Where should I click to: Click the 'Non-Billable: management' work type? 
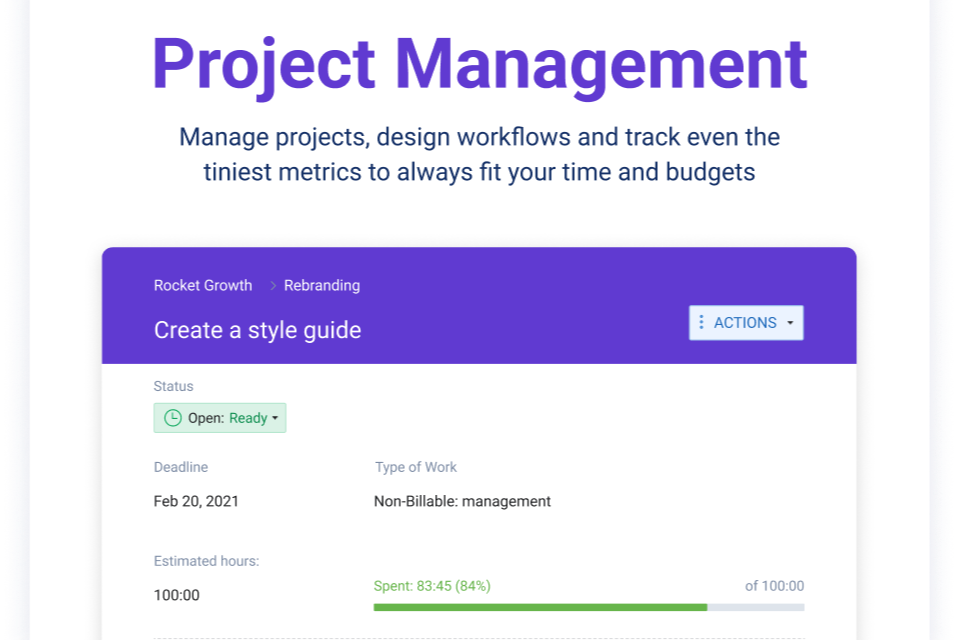click(x=462, y=501)
